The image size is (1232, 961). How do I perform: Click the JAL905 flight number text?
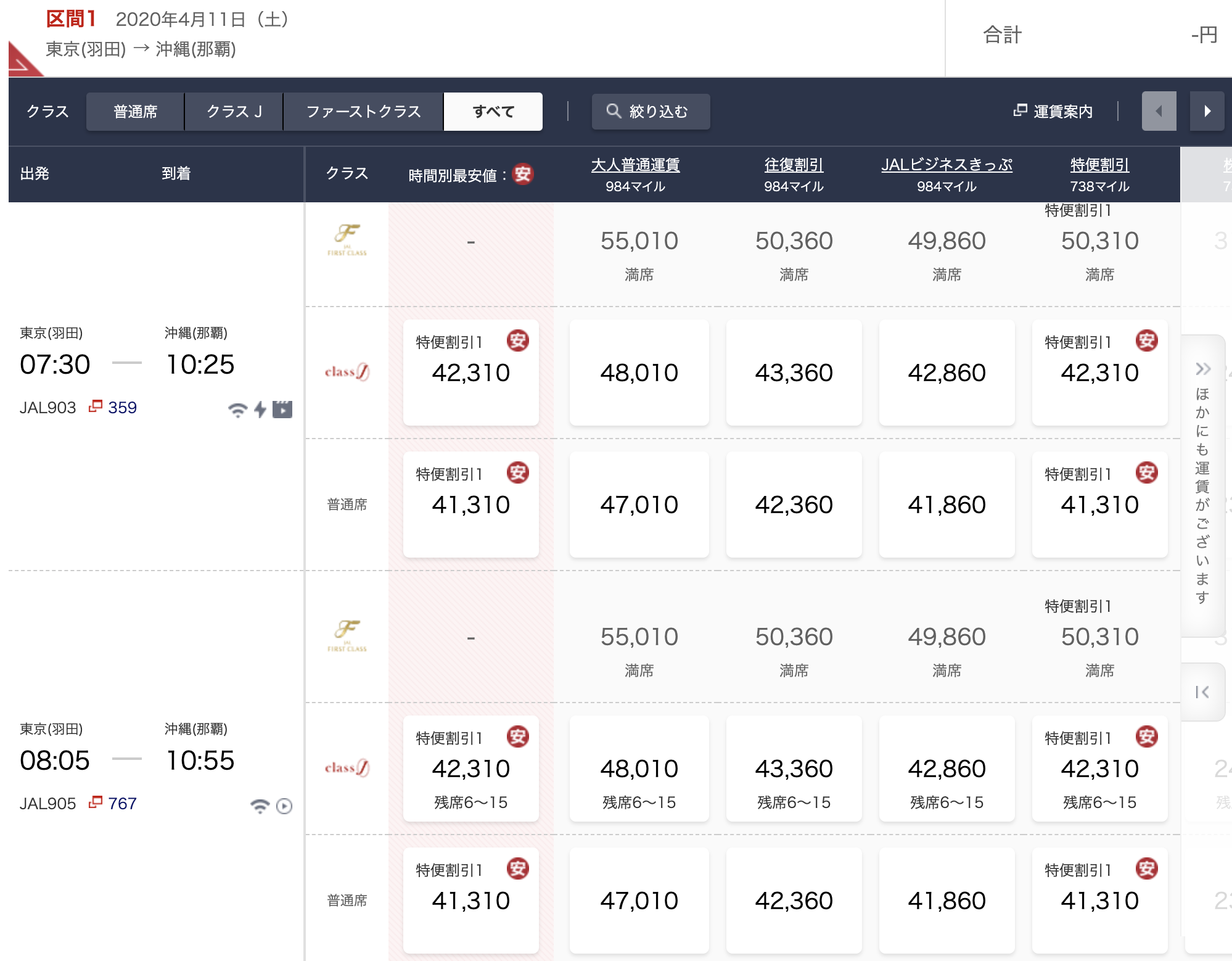(x=48, y=804)
